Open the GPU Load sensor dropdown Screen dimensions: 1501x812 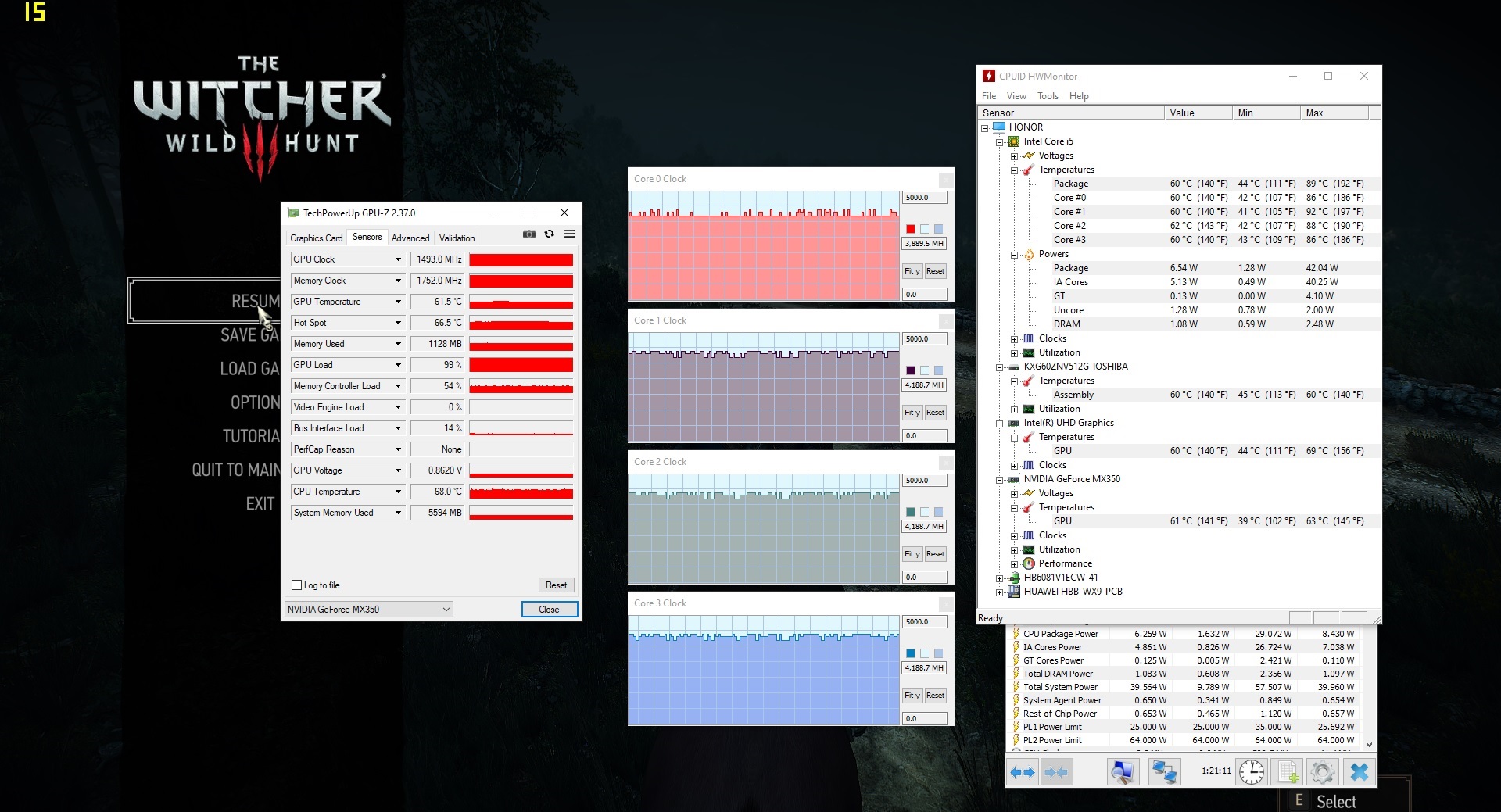point(398,365)
